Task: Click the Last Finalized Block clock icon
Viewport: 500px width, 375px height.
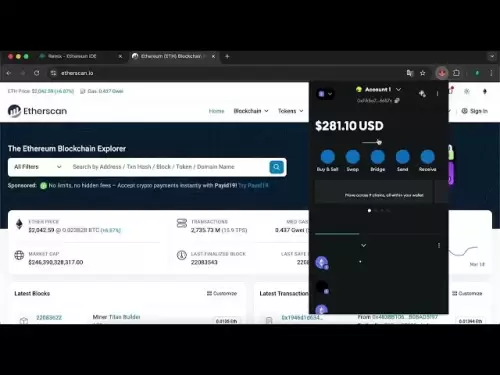Action: pyautogui.click(x=182, y=255)
